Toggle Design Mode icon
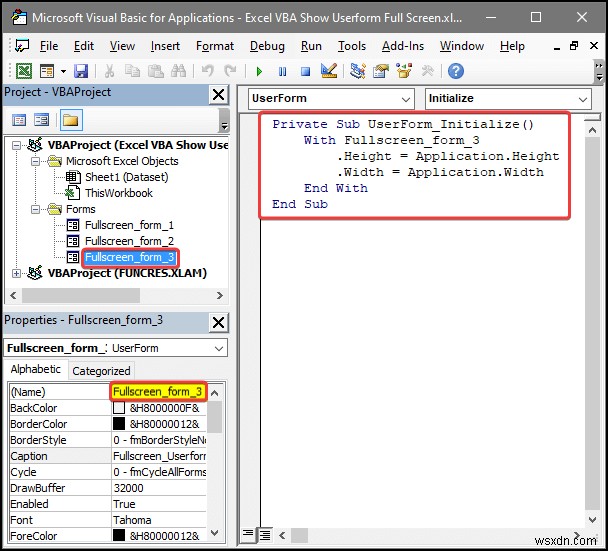The height and width of the screenshot is (551, 608). [x=329, y=71]
